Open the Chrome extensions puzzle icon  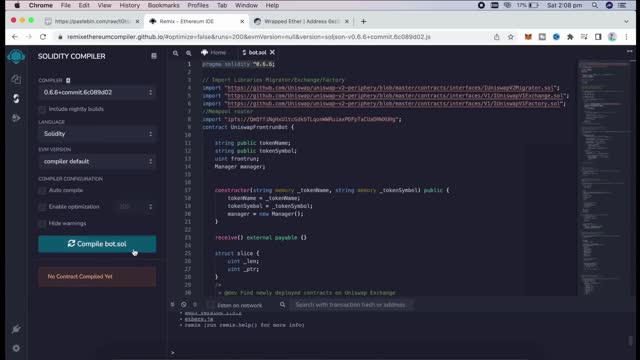(x=570, y=37)
